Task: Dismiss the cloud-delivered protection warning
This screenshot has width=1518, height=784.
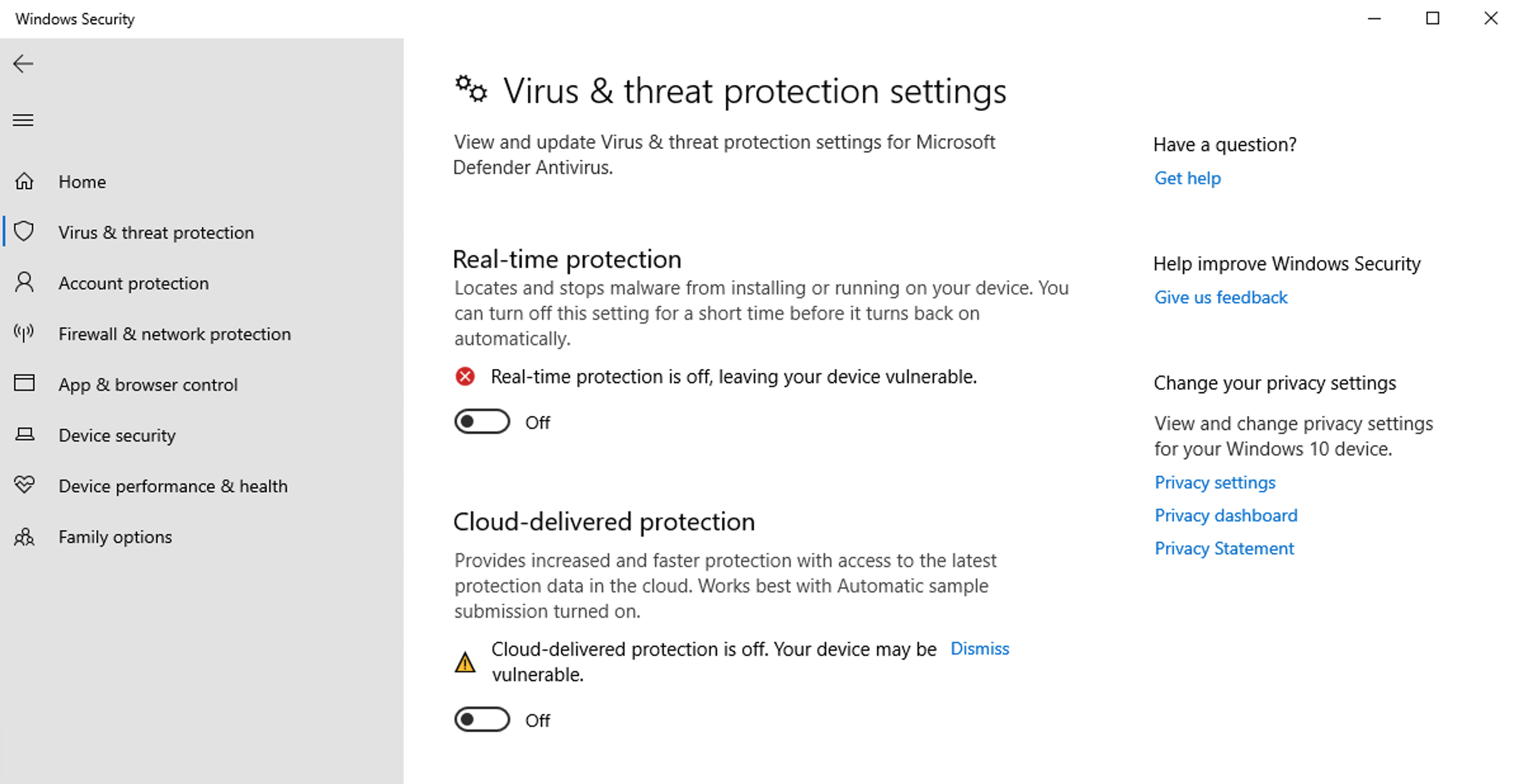Action: 979,649
